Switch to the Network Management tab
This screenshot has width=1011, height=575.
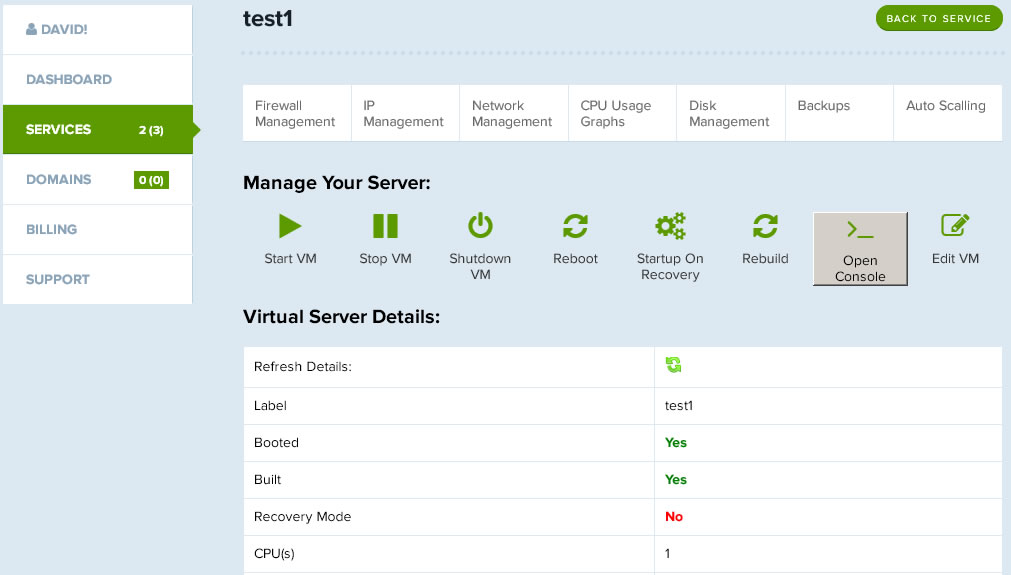coord(514,113)
